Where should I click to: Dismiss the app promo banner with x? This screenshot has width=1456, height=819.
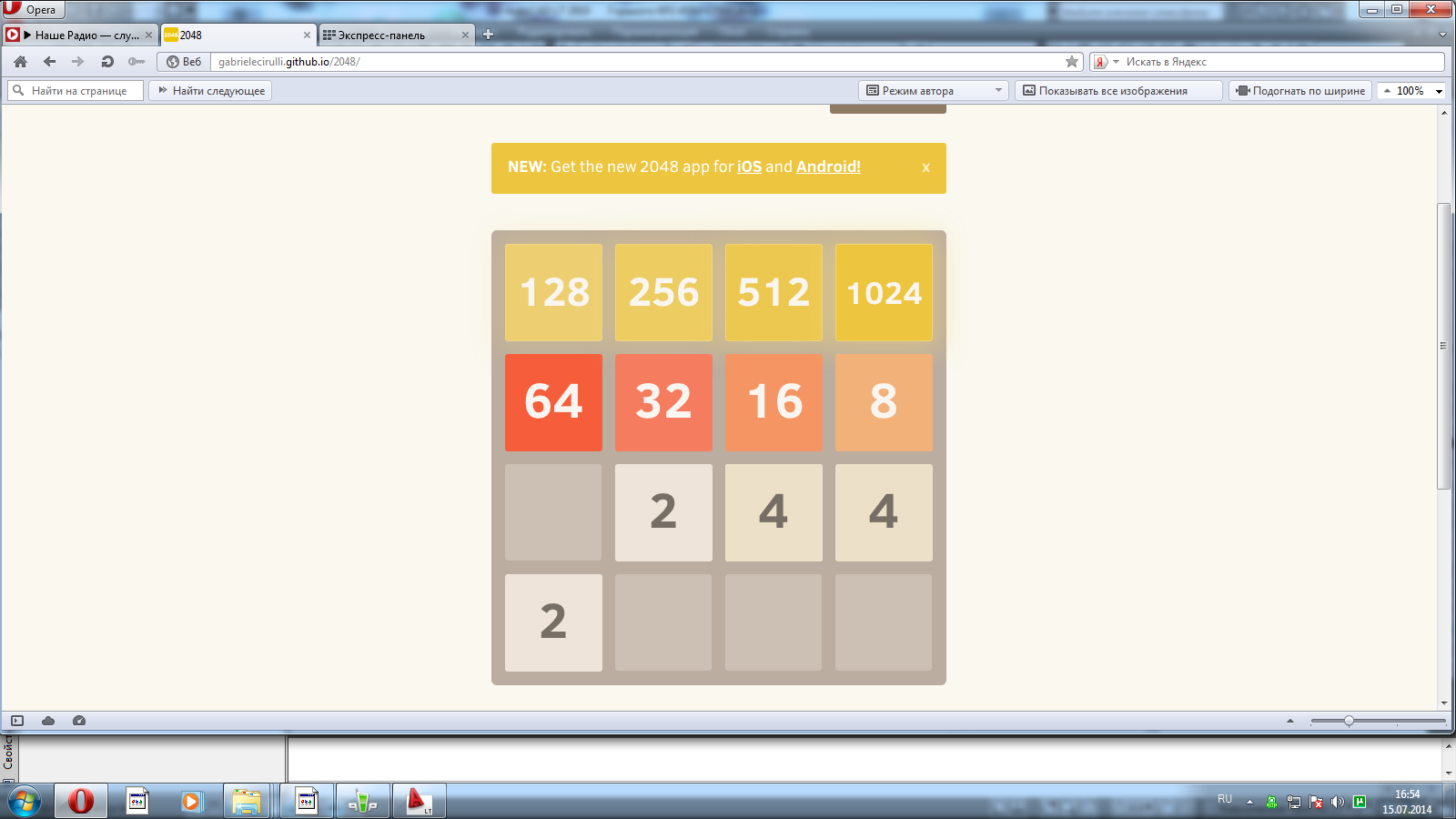[x=925, y=167]
